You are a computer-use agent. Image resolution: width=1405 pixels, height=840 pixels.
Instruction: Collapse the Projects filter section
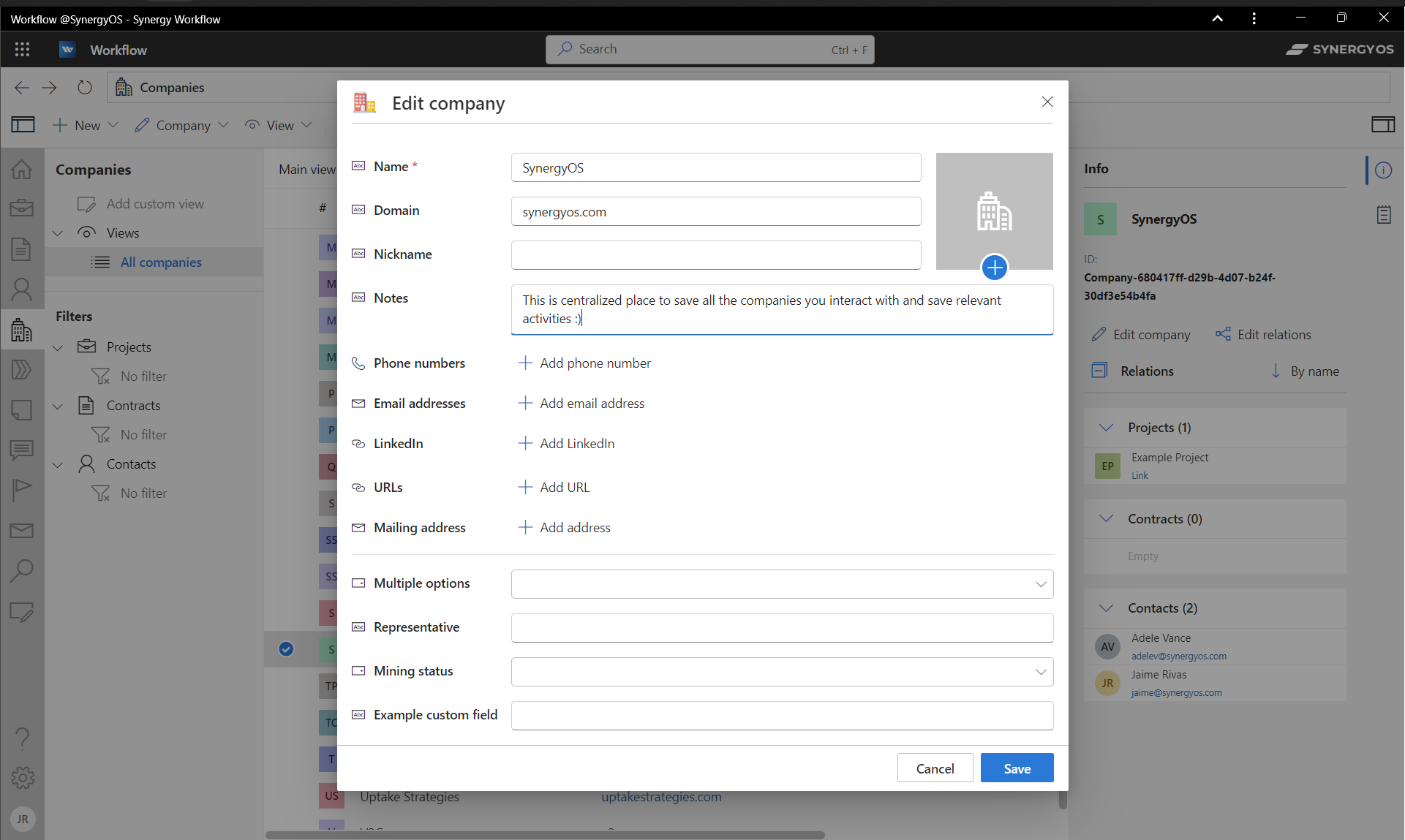58,347
